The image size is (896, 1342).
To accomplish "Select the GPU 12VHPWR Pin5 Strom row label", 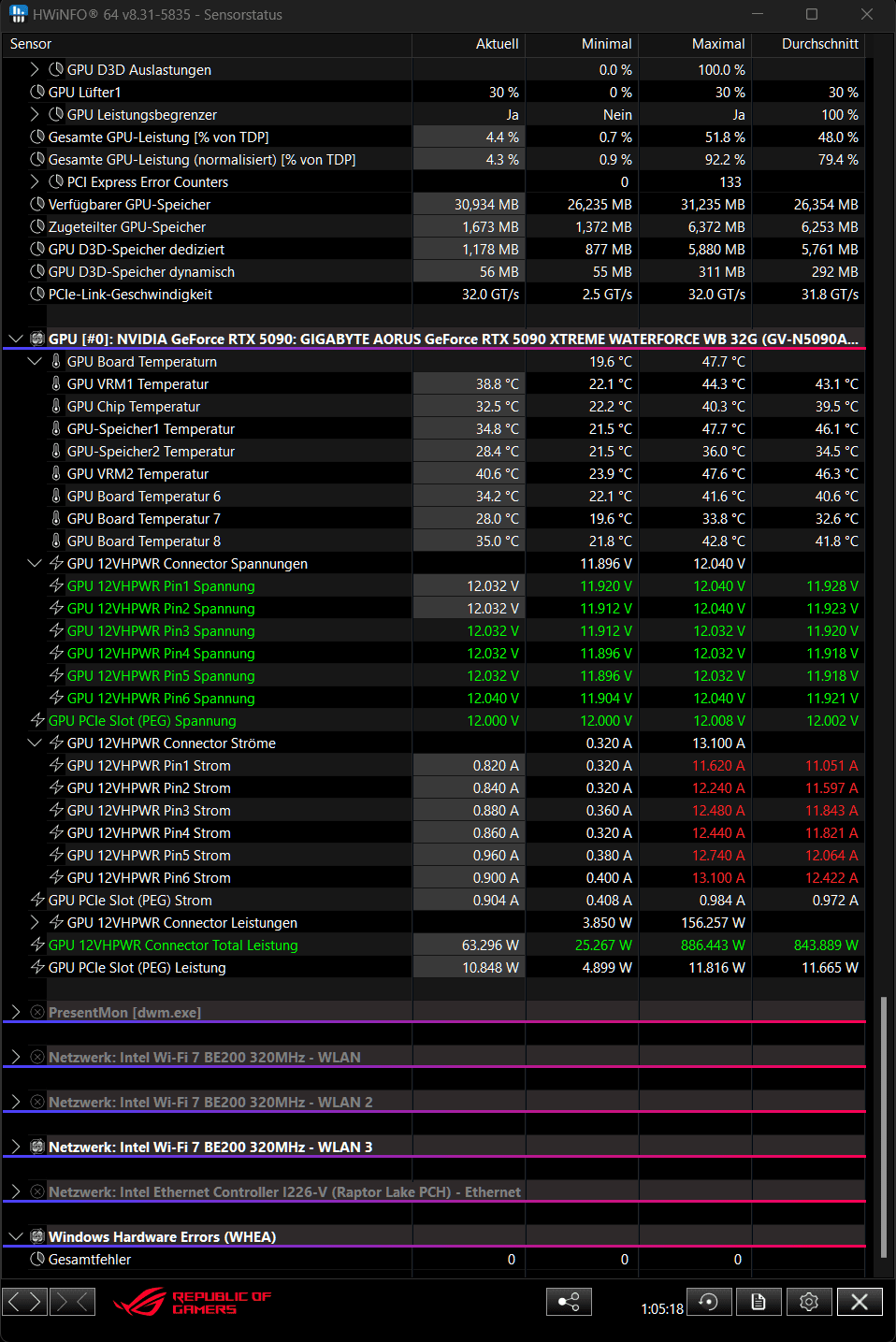I will (149, 856).
